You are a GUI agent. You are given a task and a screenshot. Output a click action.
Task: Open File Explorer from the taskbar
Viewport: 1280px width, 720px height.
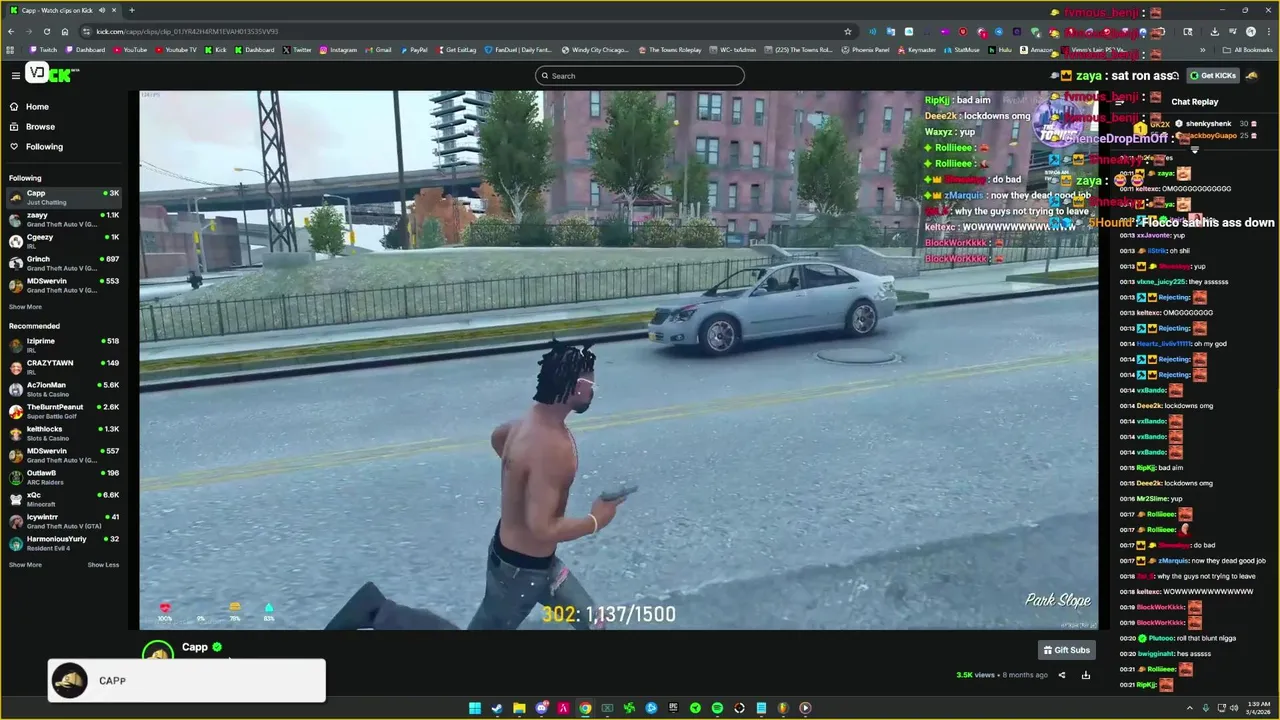click(x=519, y=708)
